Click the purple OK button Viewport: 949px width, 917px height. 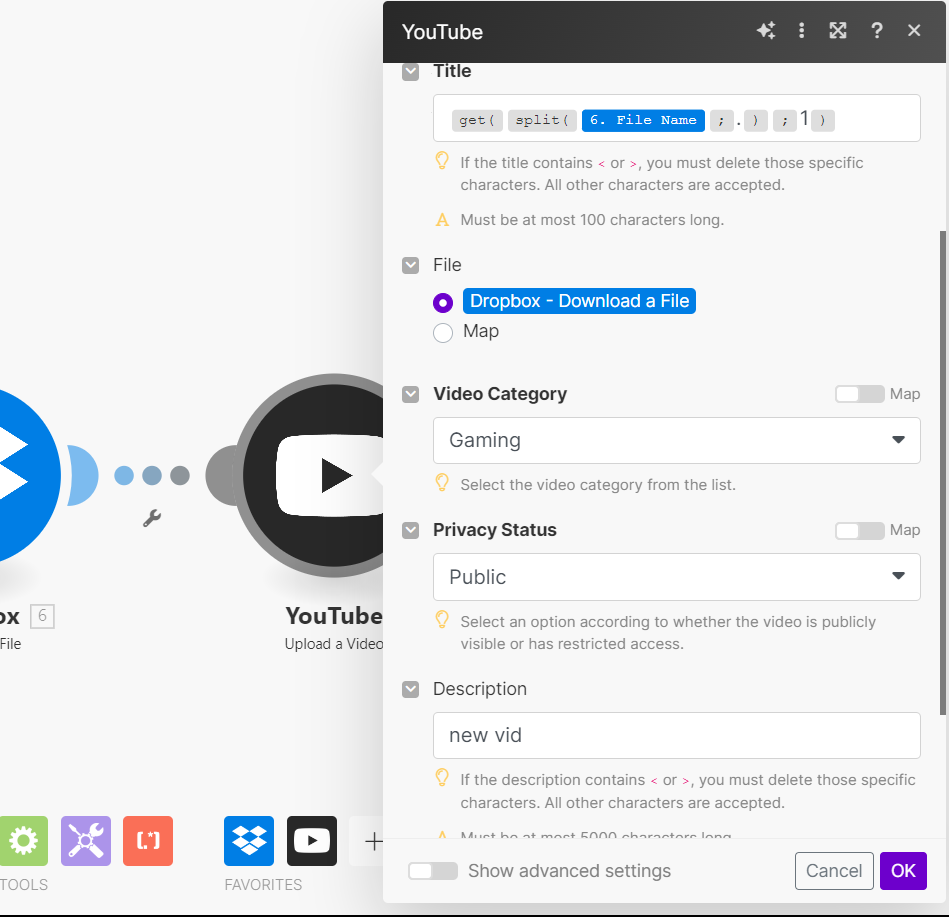coord(903,870)
